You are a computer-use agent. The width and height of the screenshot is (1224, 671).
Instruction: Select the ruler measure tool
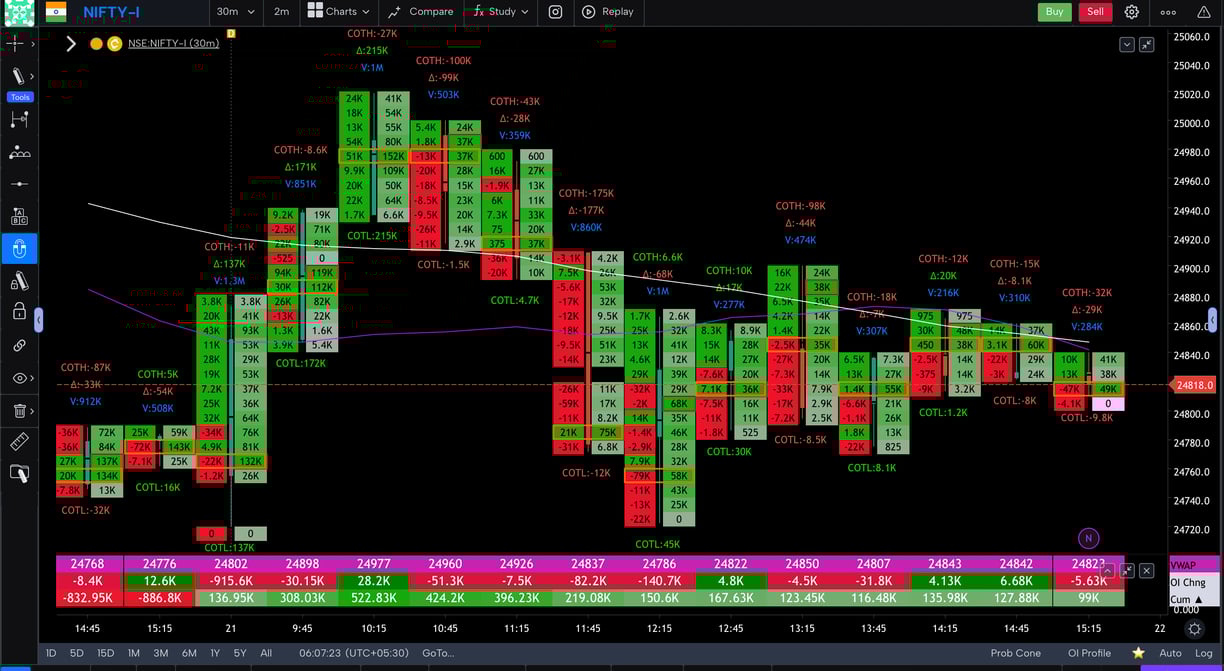[x=18, y=442]
